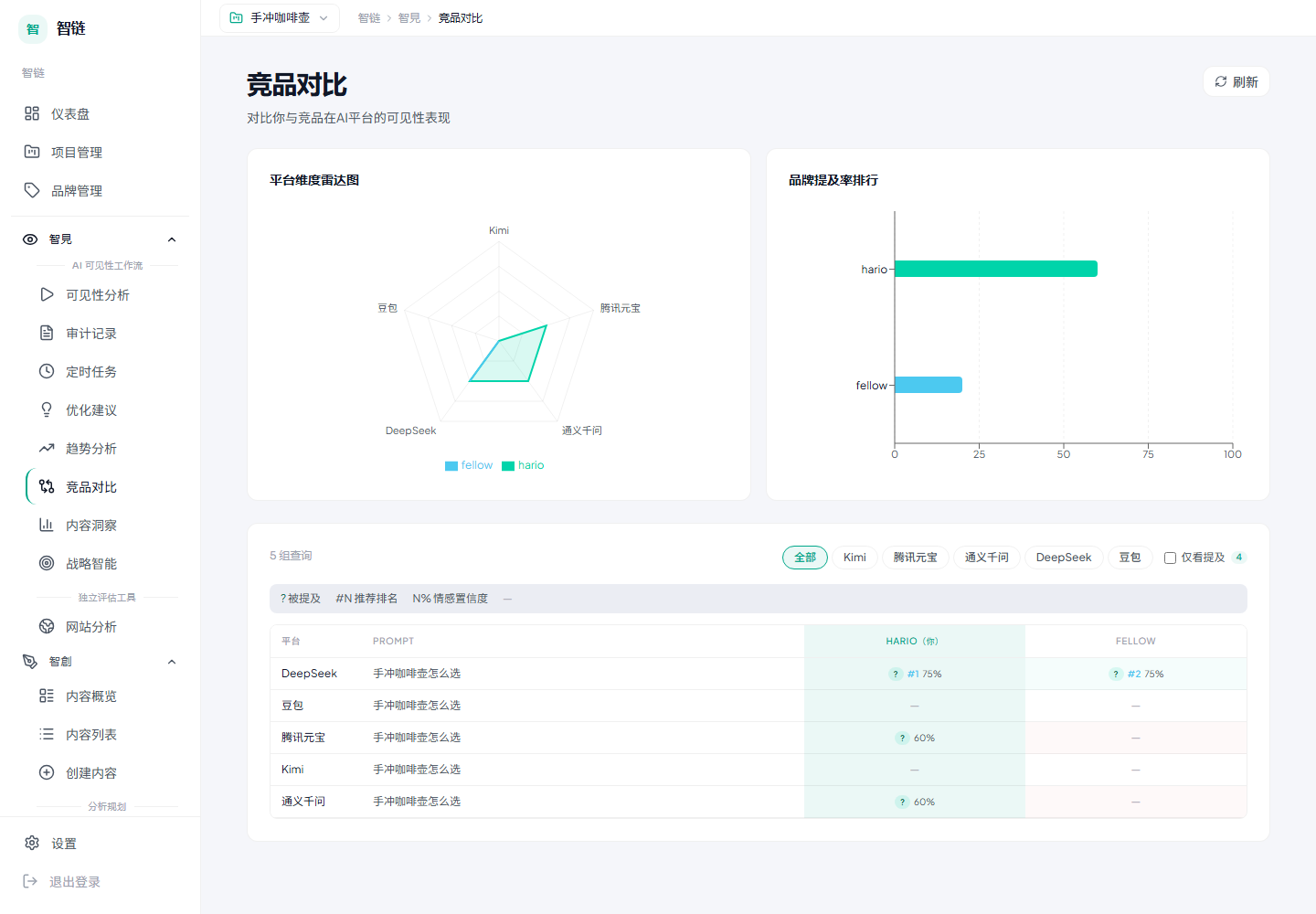Click the PROMPT column header
The width and height of the screenshot is (1316, 914).
393,642
